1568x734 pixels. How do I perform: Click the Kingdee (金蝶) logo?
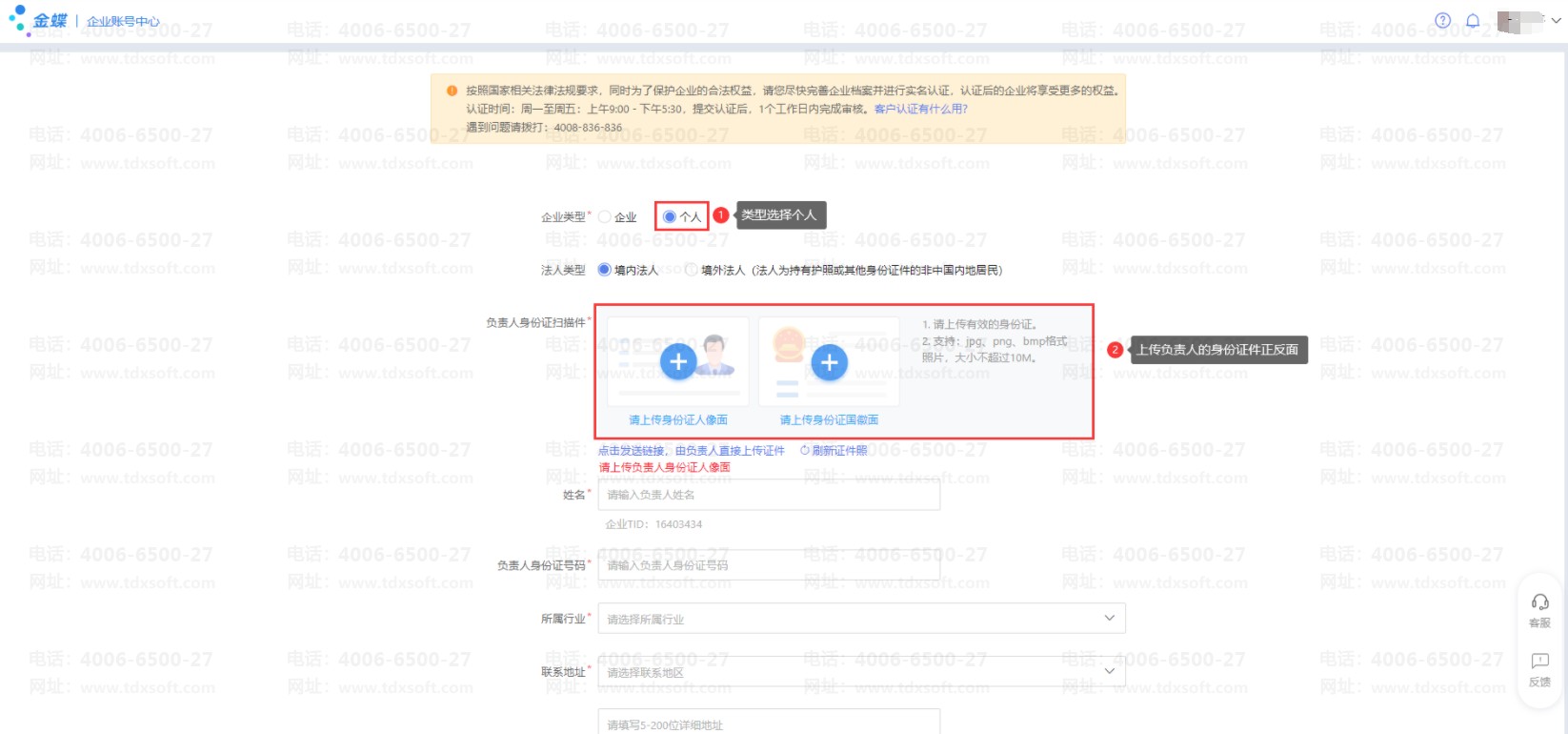coord(38,20)
